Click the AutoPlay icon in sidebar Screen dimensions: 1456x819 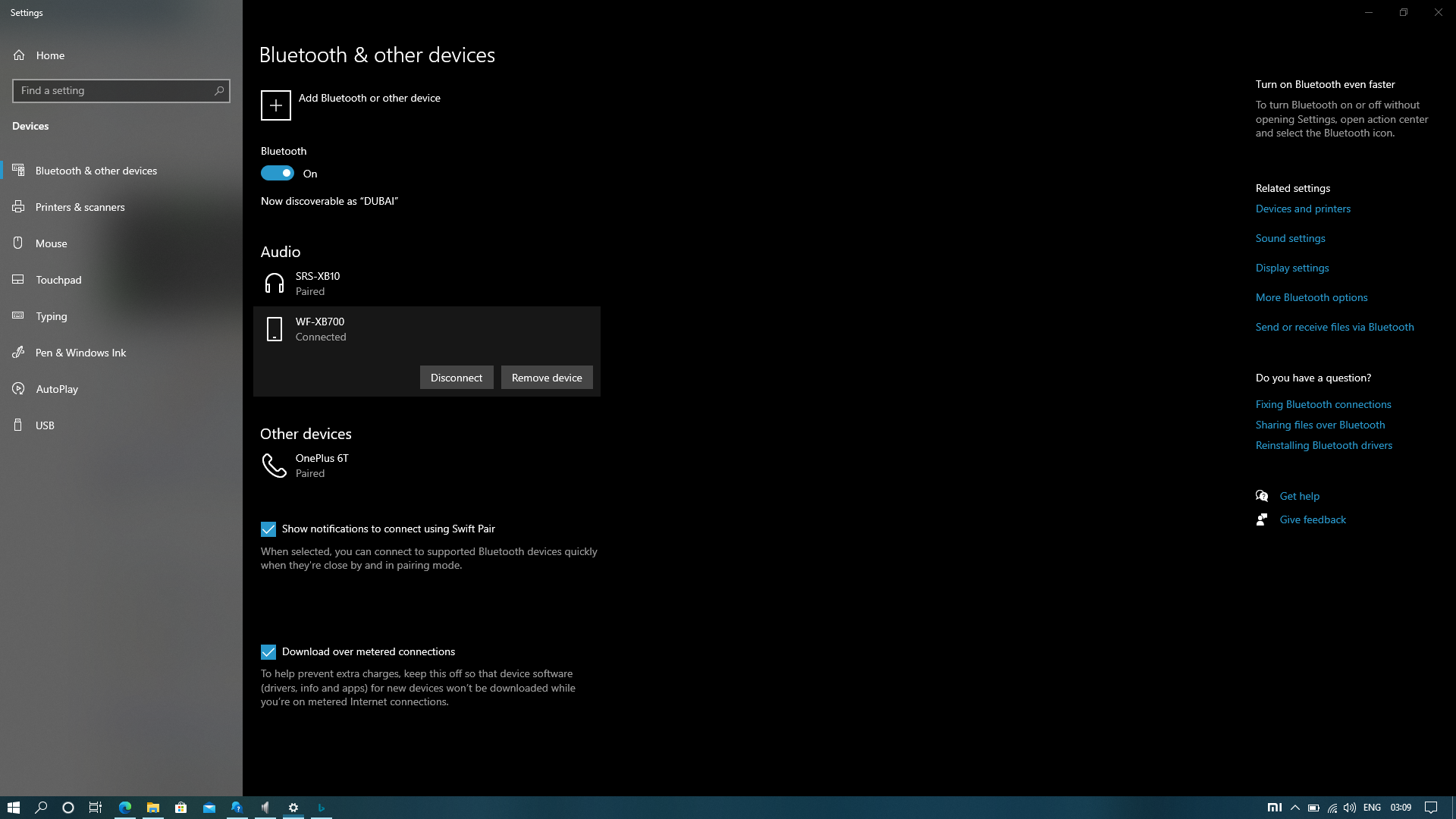[19, 389]
